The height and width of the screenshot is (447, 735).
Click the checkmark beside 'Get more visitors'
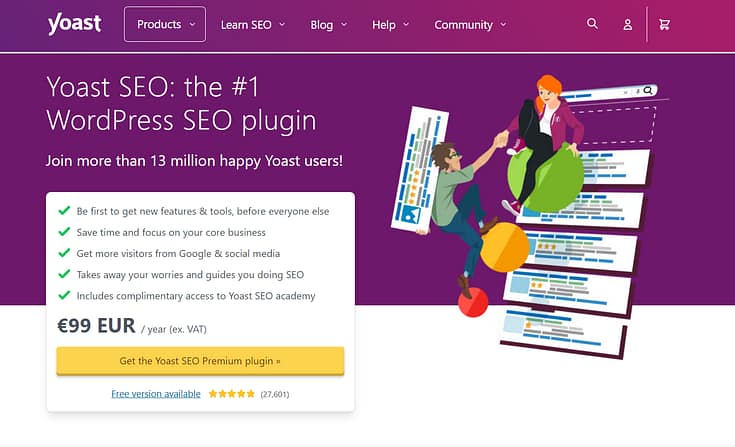(64, 253)
